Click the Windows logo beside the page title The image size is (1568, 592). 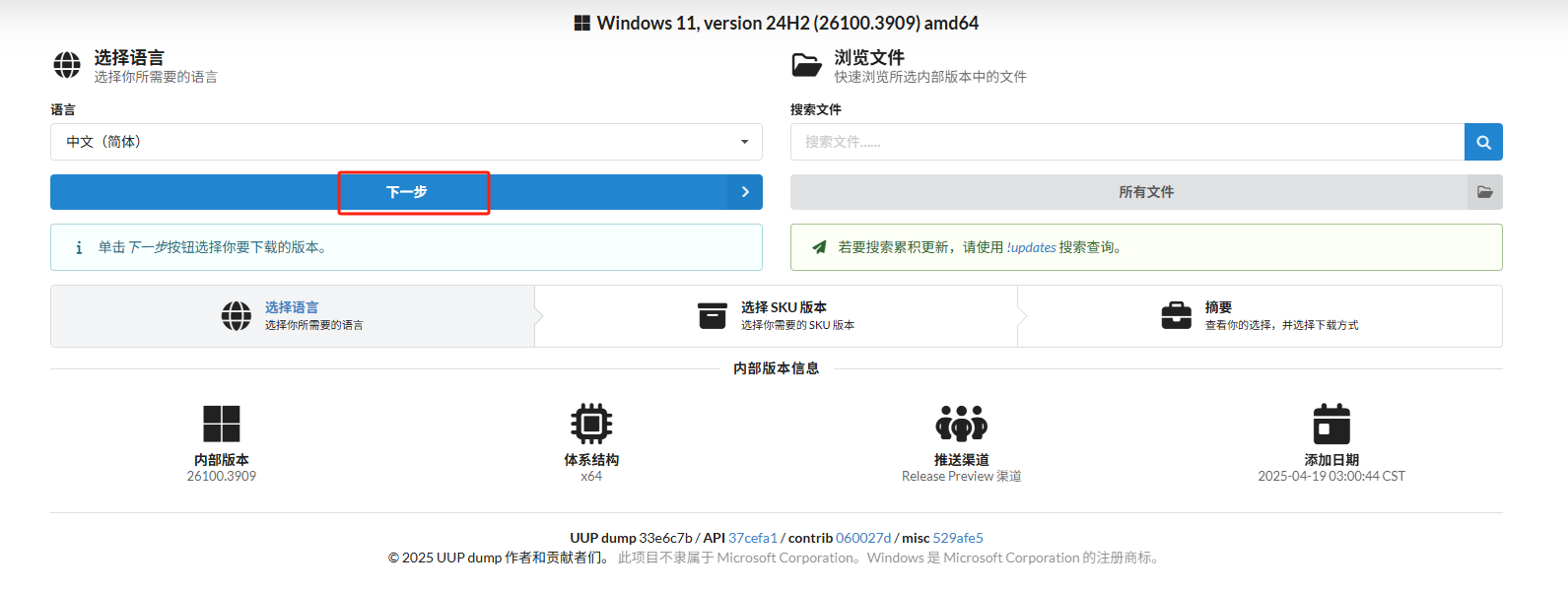pos(582,23)
